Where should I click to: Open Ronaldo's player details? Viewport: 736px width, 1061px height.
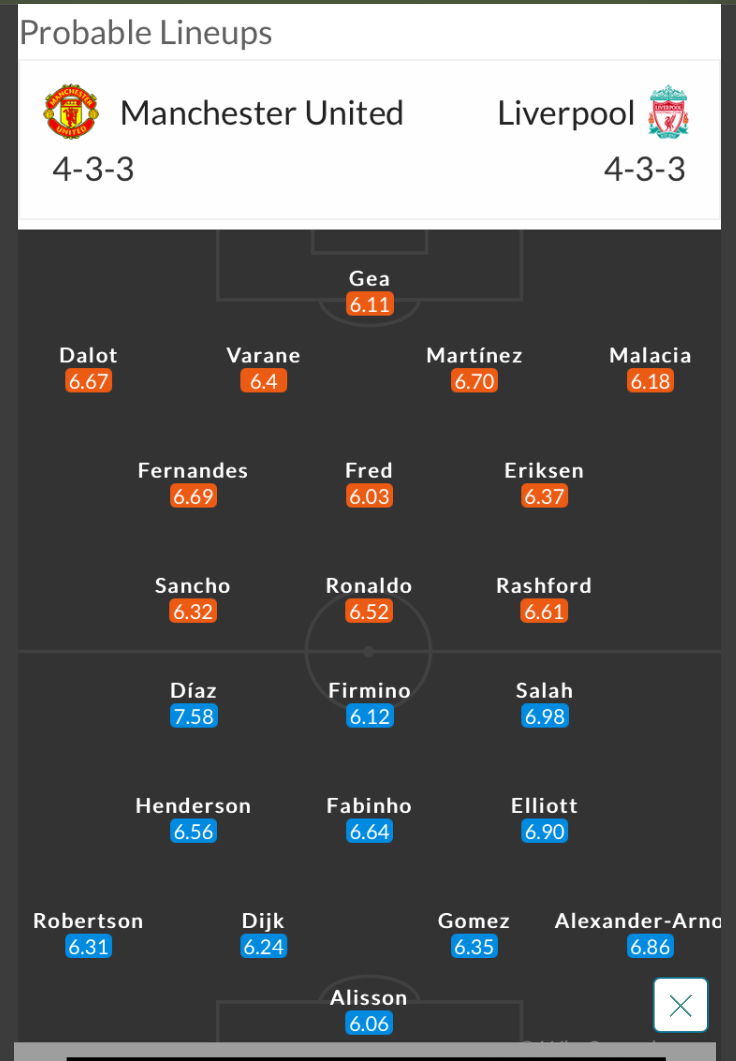pos(369,585)
